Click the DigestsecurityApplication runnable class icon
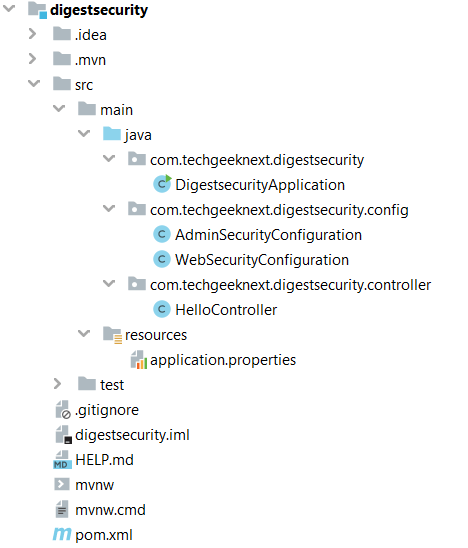This screenshot has width=468, height=548. point(162,184)
